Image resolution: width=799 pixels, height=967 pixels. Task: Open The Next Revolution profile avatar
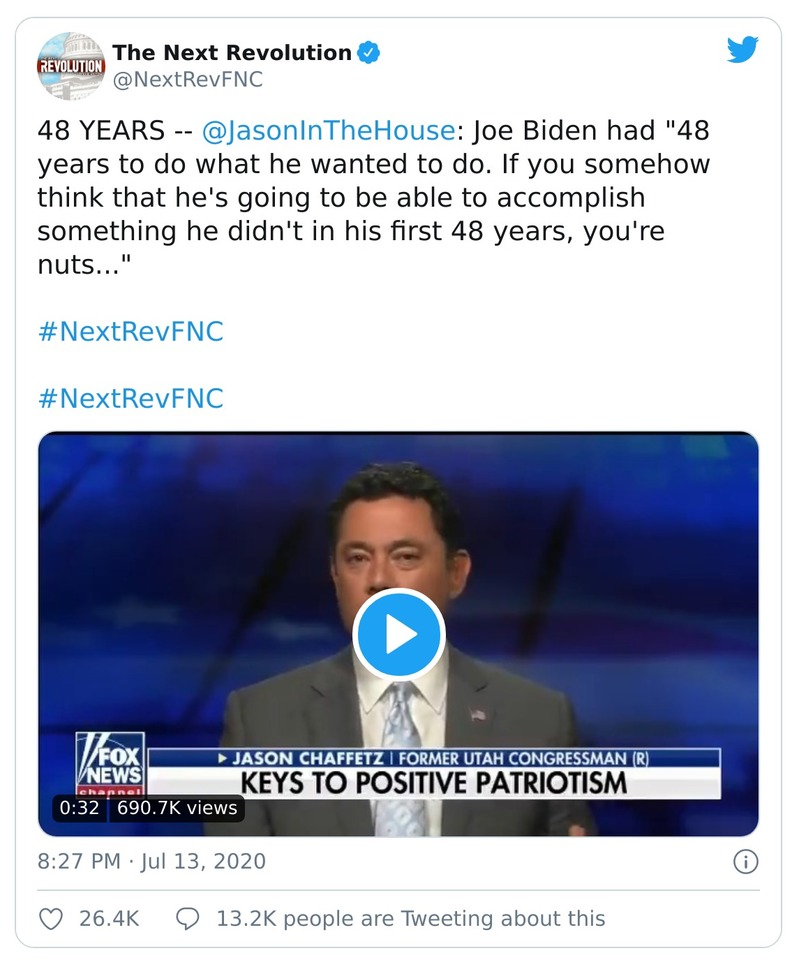click(70, 66)
